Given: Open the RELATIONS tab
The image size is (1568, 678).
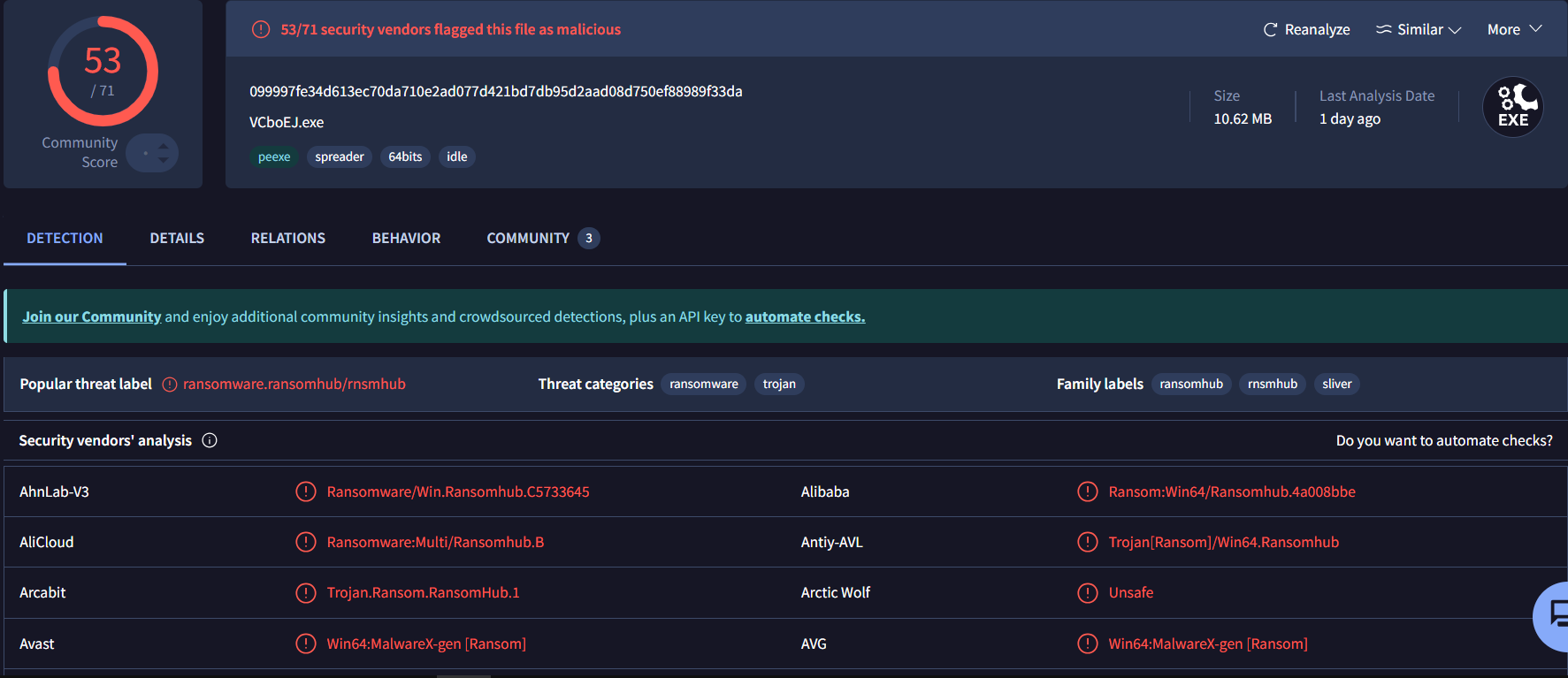Looking at the screenshot, I should pos(288,239).
